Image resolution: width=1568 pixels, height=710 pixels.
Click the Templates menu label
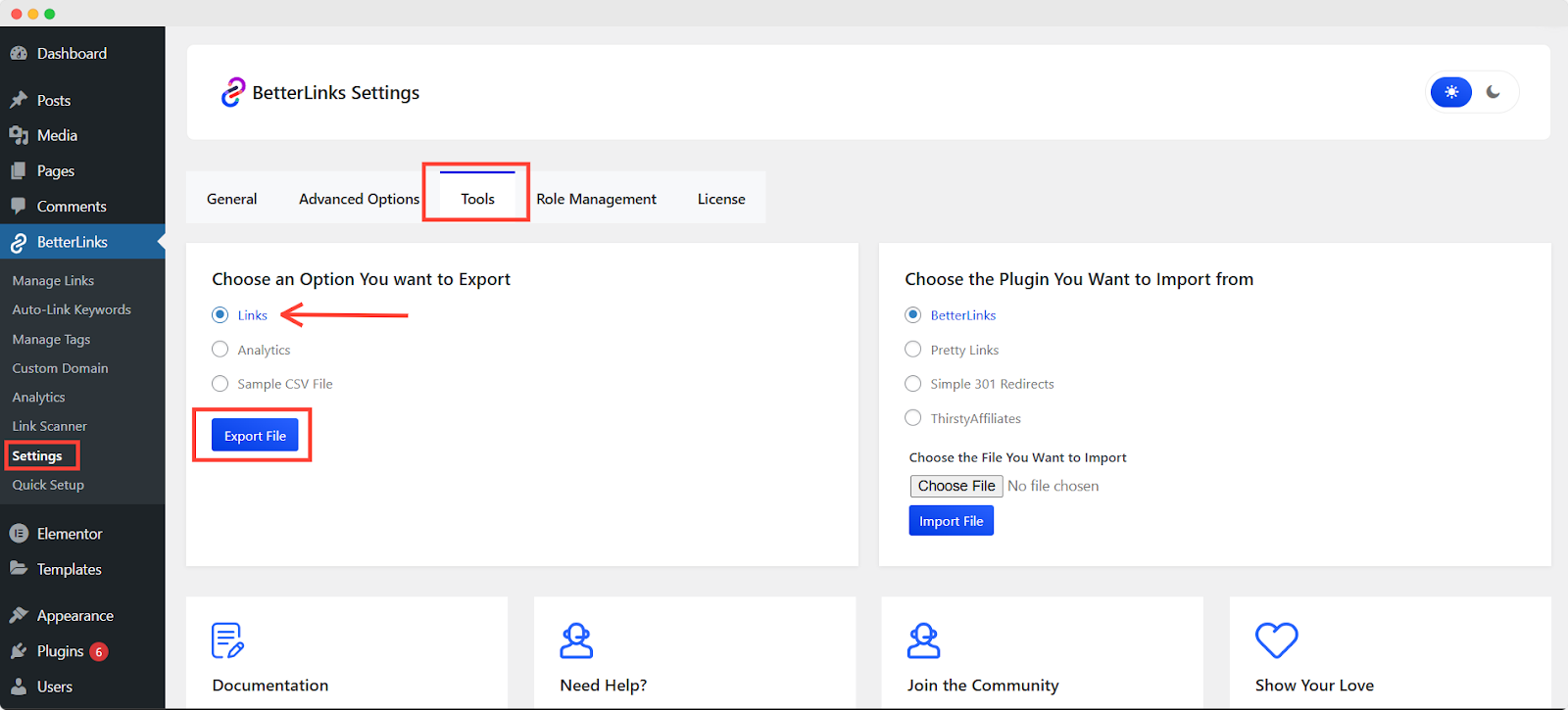click(70, 569)
